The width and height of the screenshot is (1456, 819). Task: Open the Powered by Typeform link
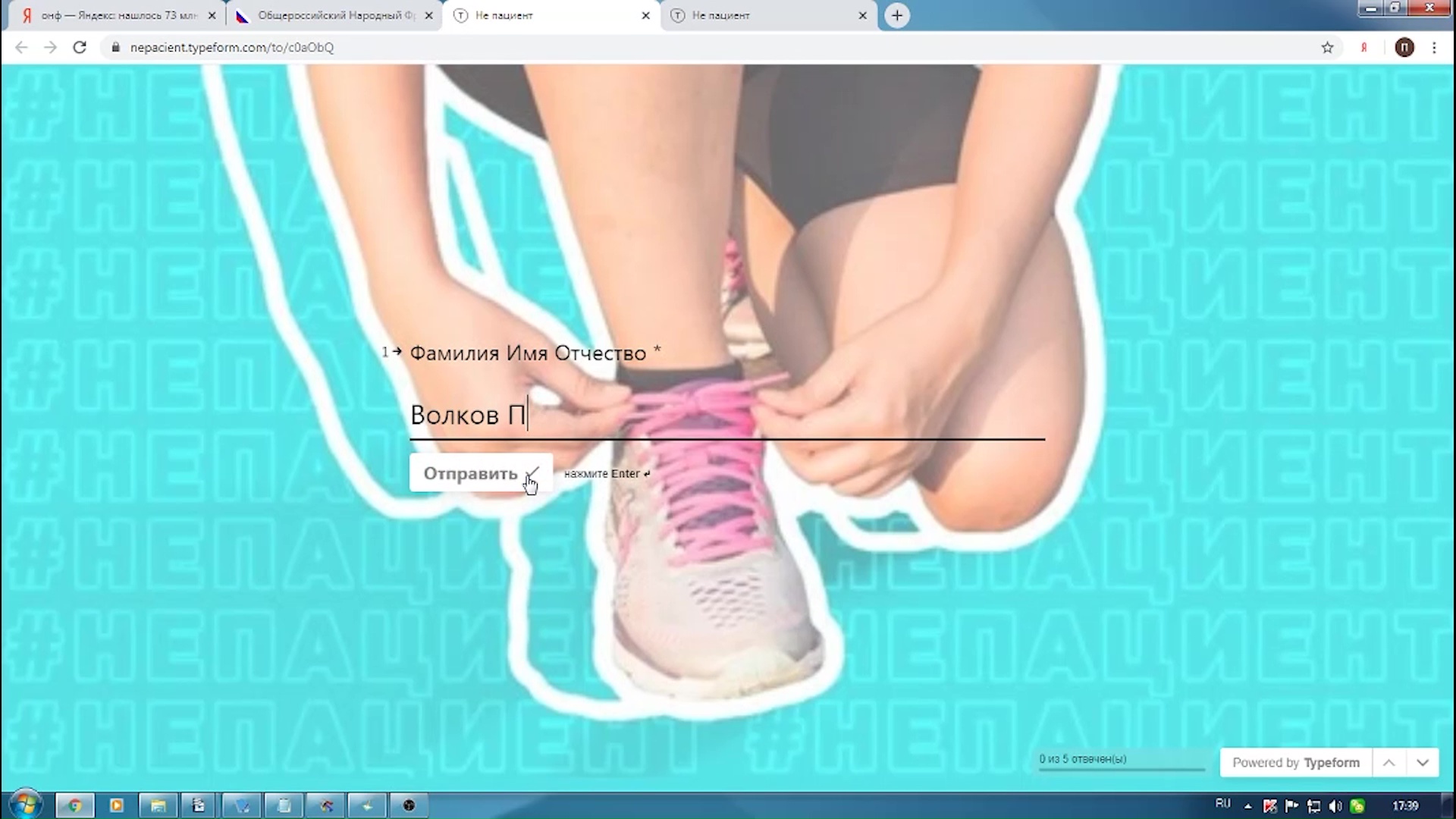point(1296,762)
